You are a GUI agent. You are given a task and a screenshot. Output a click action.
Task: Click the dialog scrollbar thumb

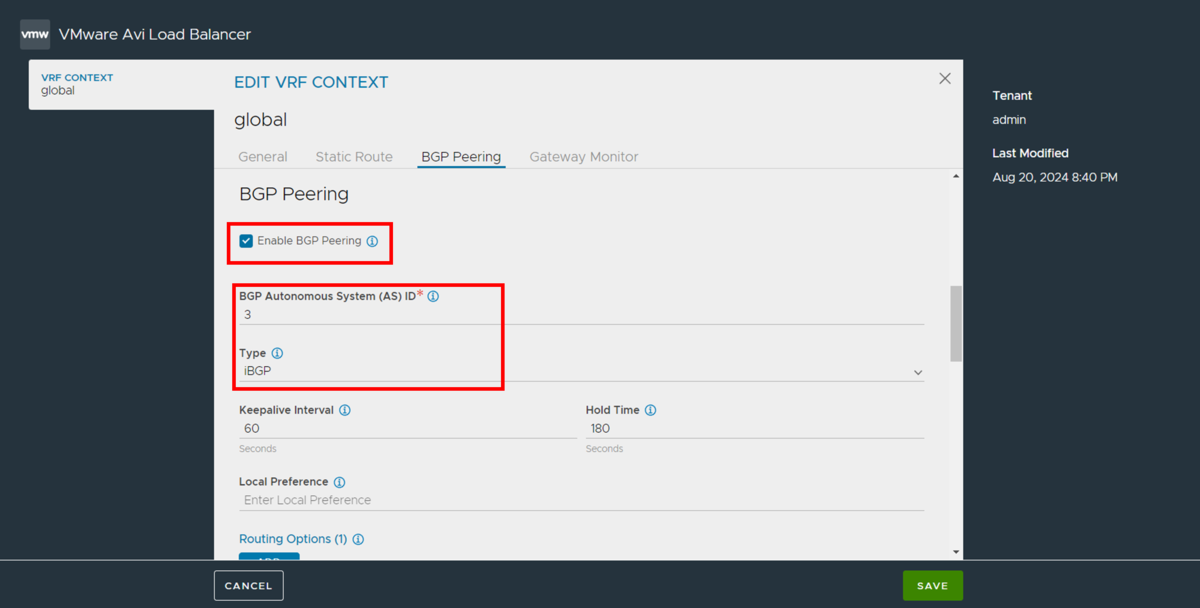point(956,323)
